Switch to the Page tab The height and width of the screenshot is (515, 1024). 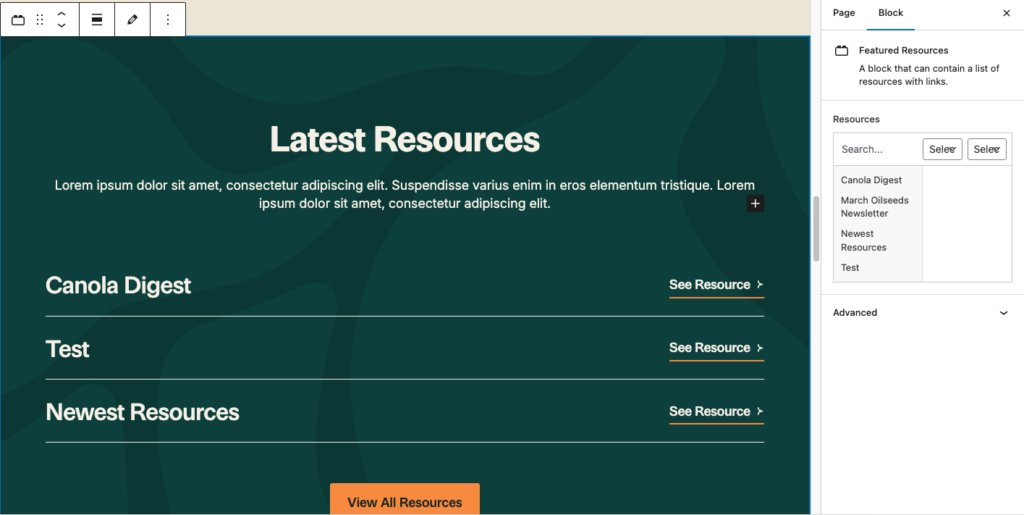pyautogui.click(x=844, y=13)
